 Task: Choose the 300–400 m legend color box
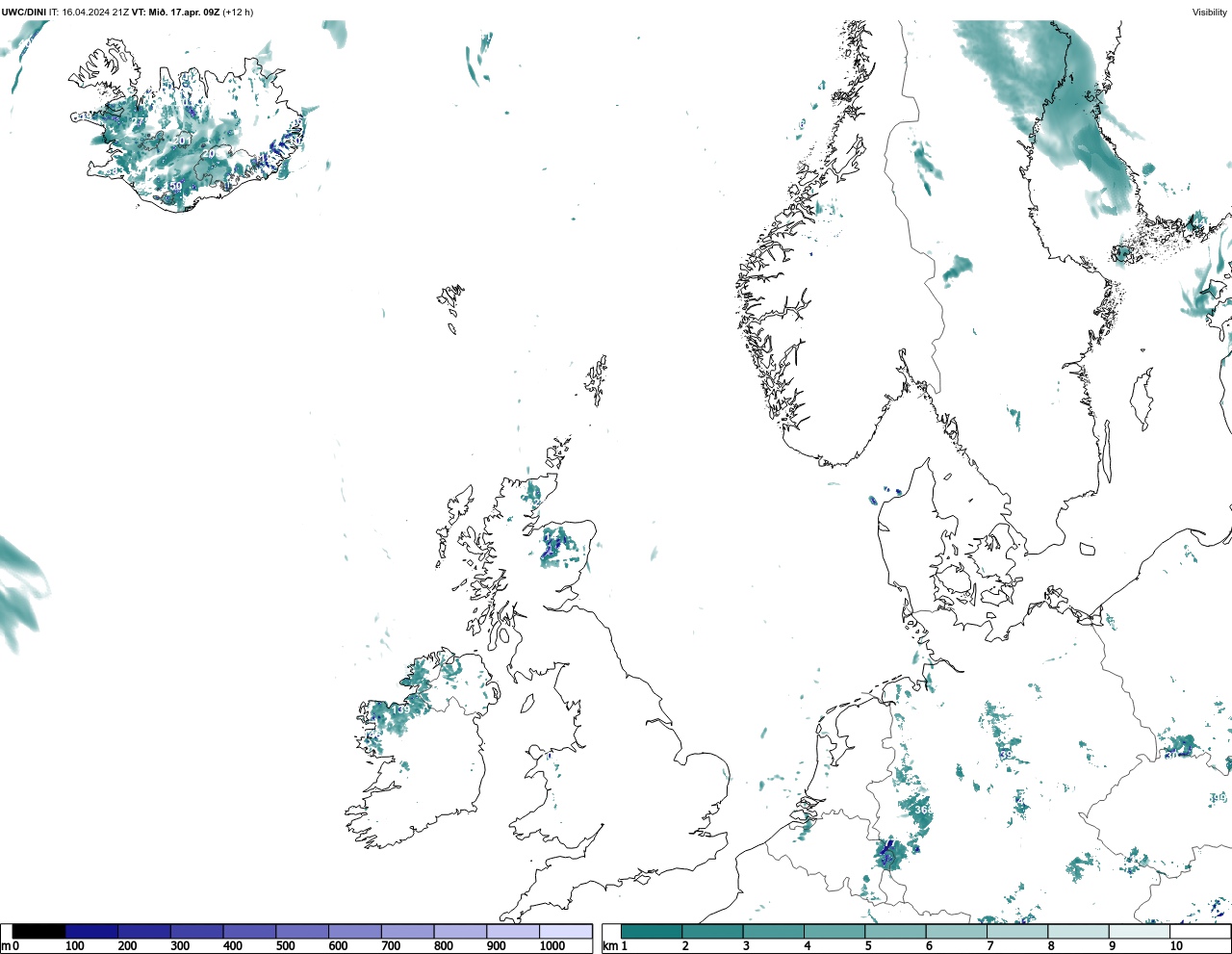(x=197, y=932)
